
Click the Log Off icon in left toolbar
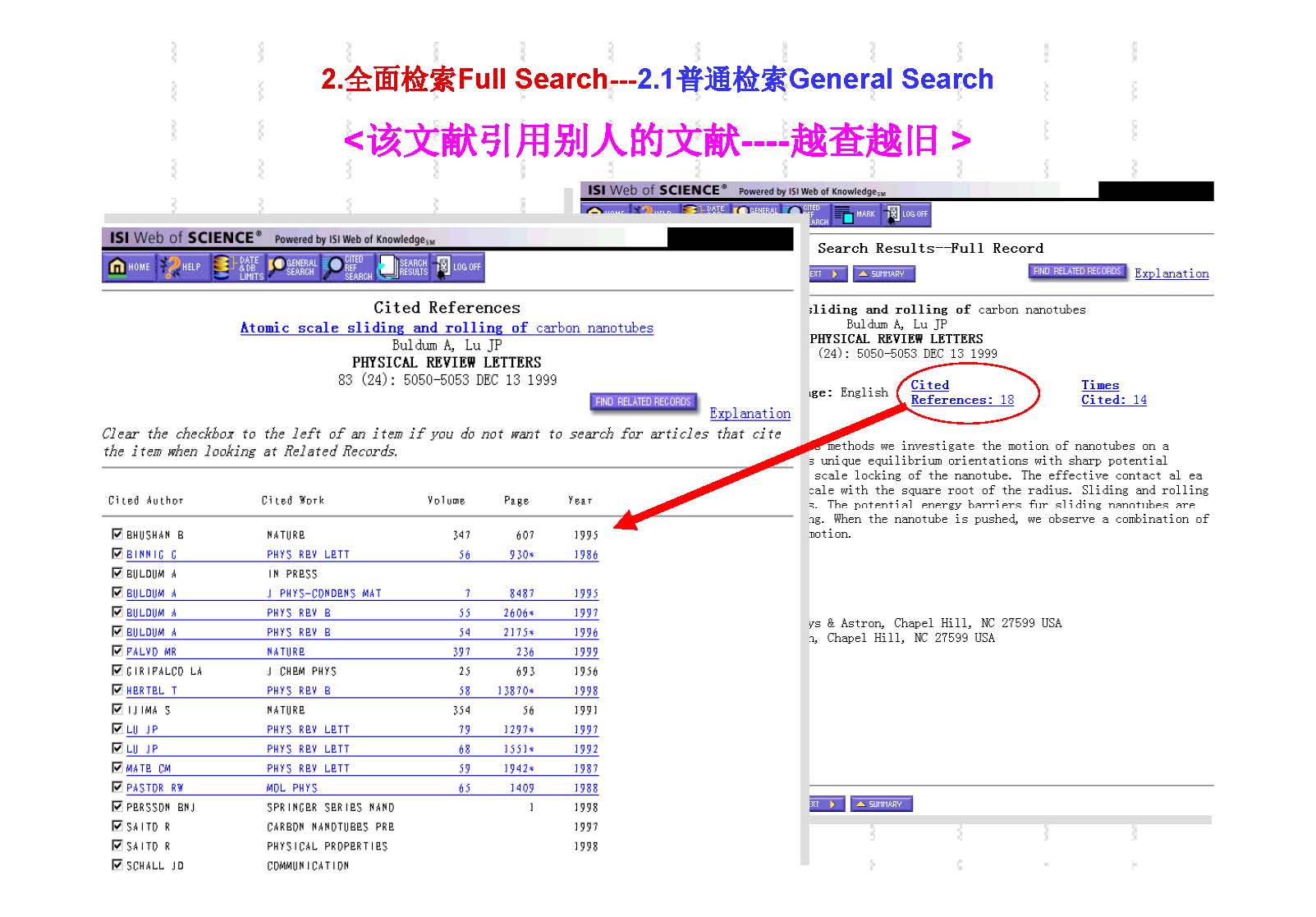[458, 267]
